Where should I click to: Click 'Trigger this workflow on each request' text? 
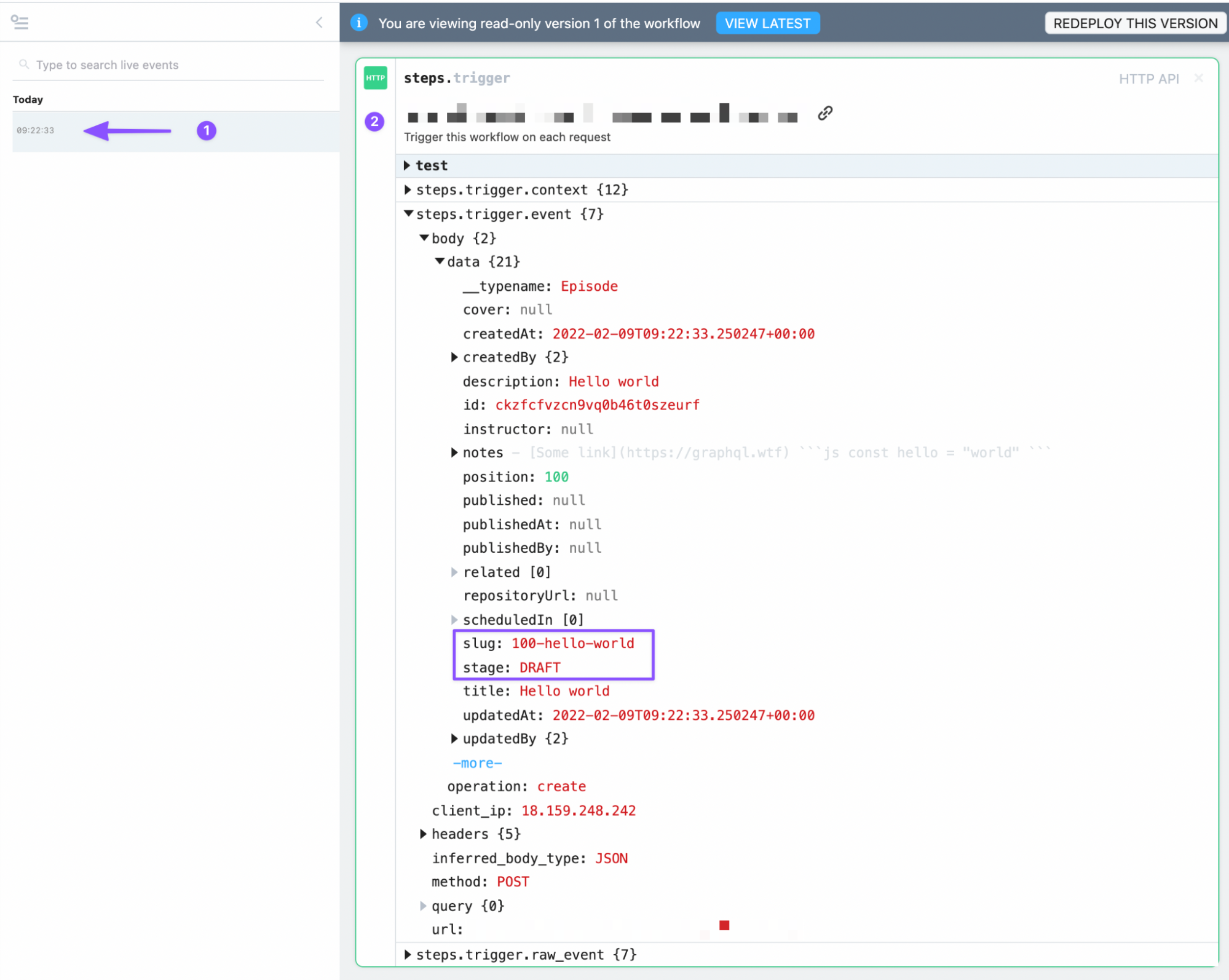[x=507, y=137]
